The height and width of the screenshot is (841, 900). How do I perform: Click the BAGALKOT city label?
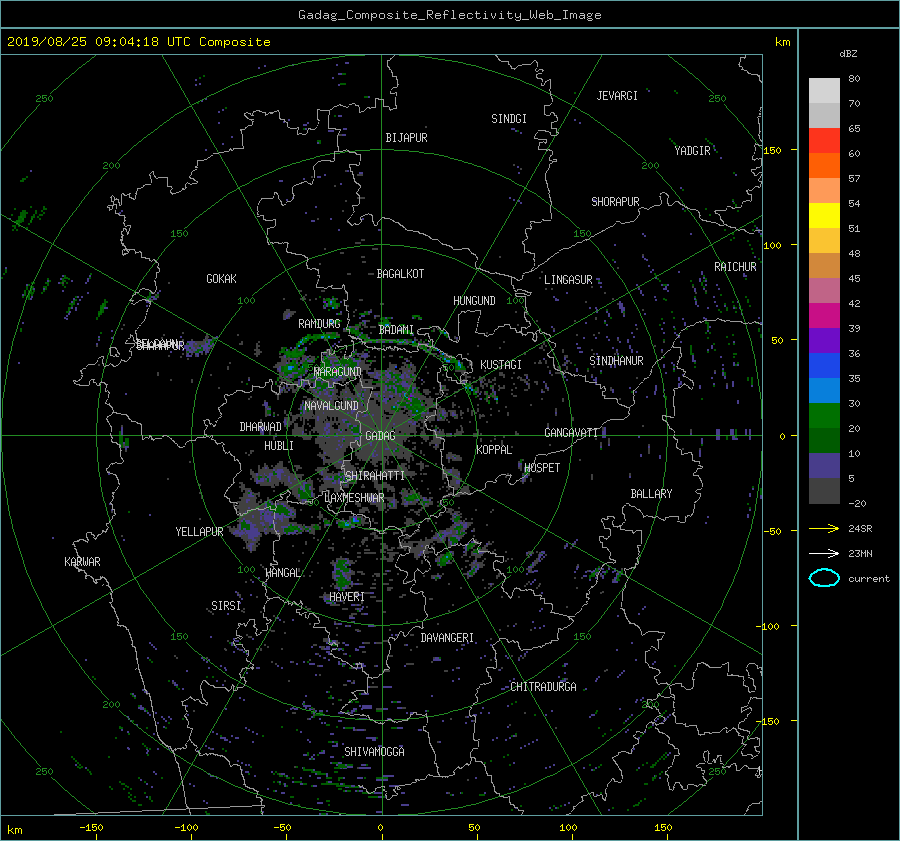(x=400, y=274)
